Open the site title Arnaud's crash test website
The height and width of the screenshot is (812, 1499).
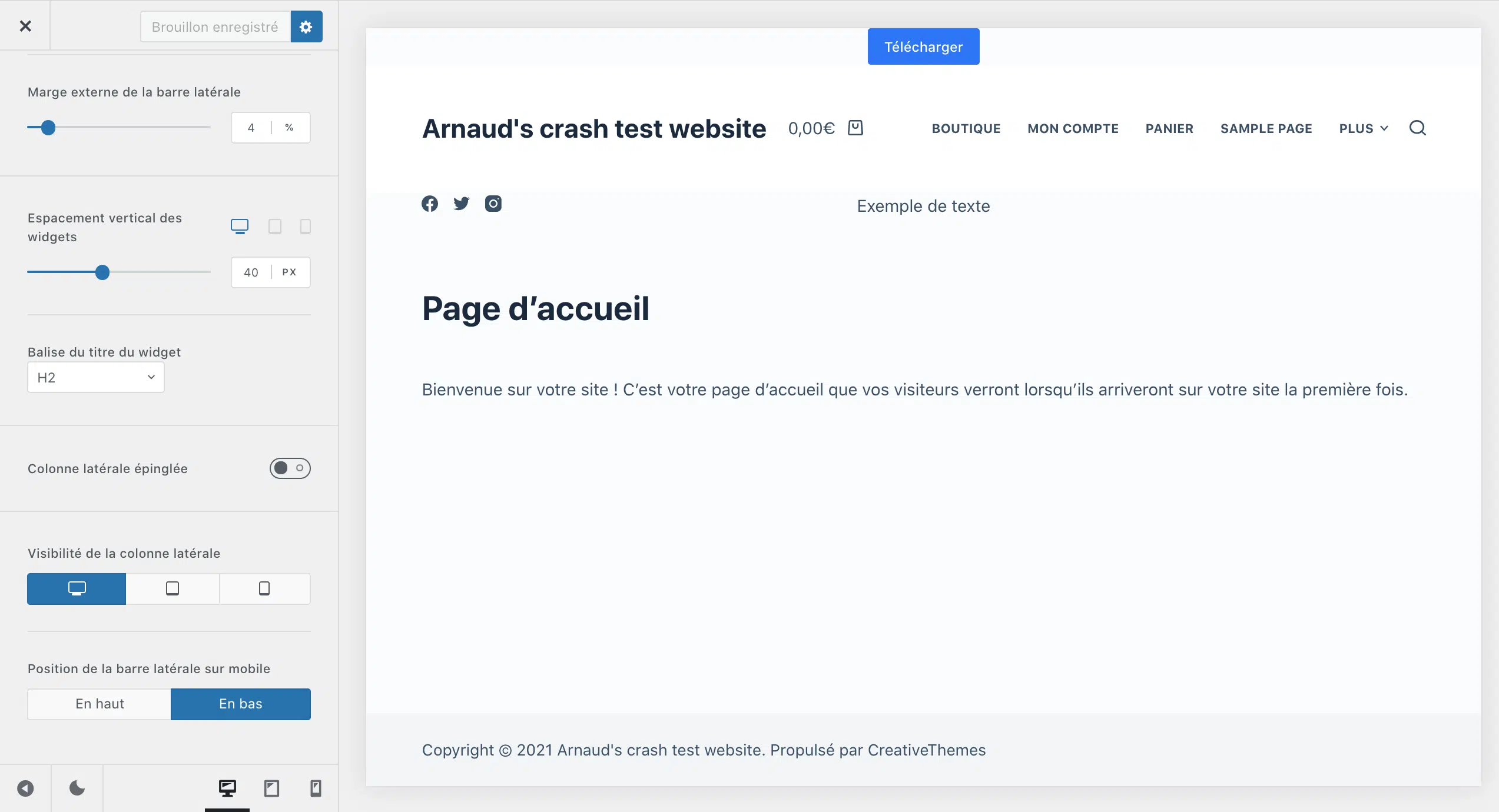[x=594, y=128]
